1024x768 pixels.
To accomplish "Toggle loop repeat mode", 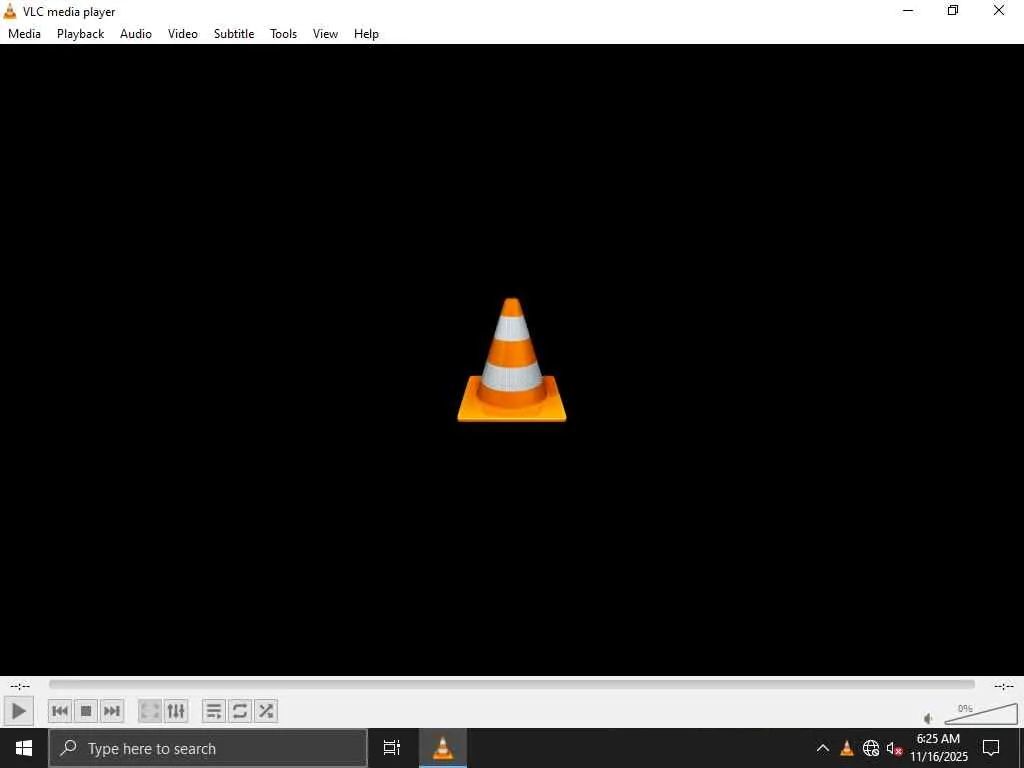I will point(240,711).
